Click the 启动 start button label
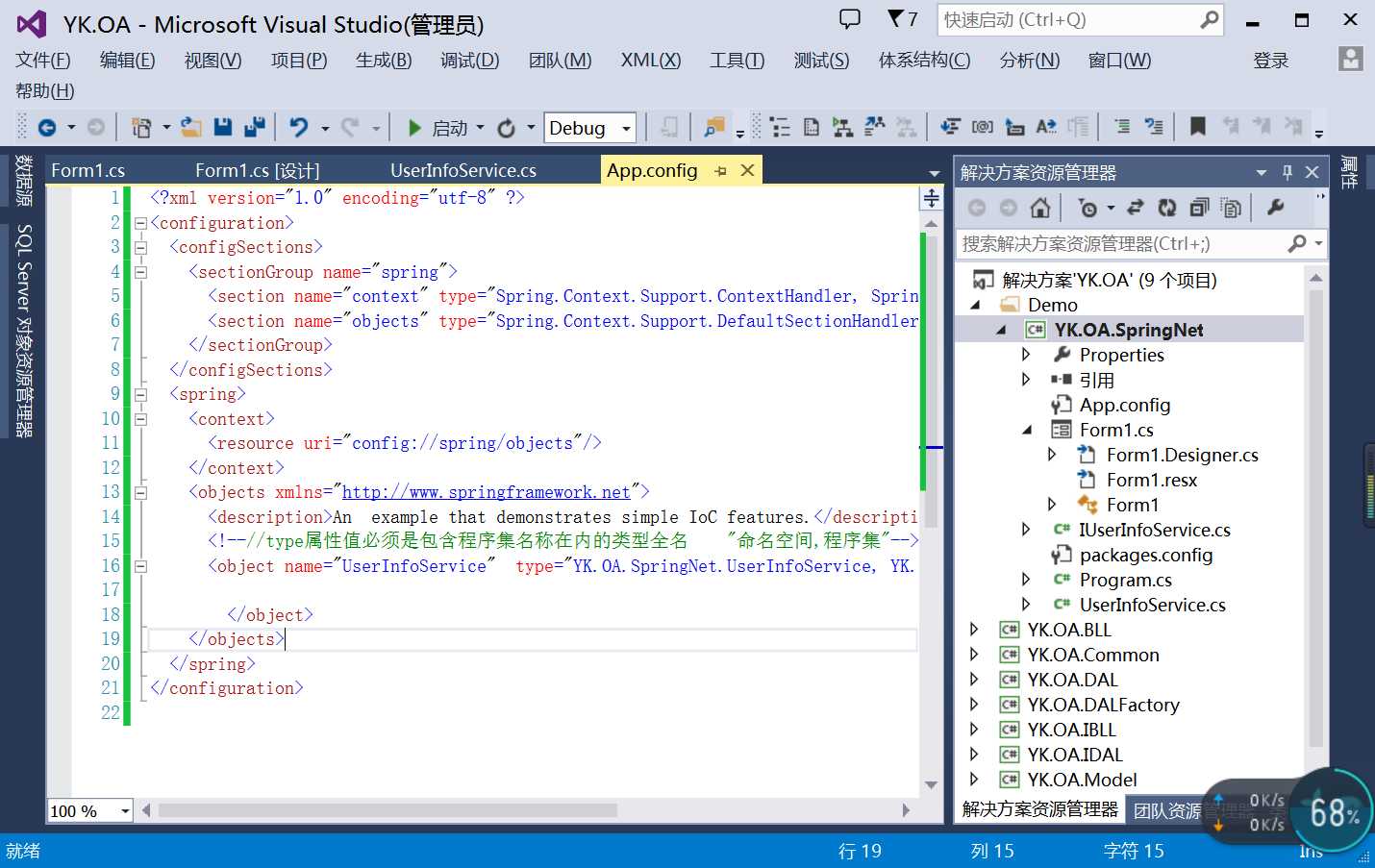 (450, 128)
